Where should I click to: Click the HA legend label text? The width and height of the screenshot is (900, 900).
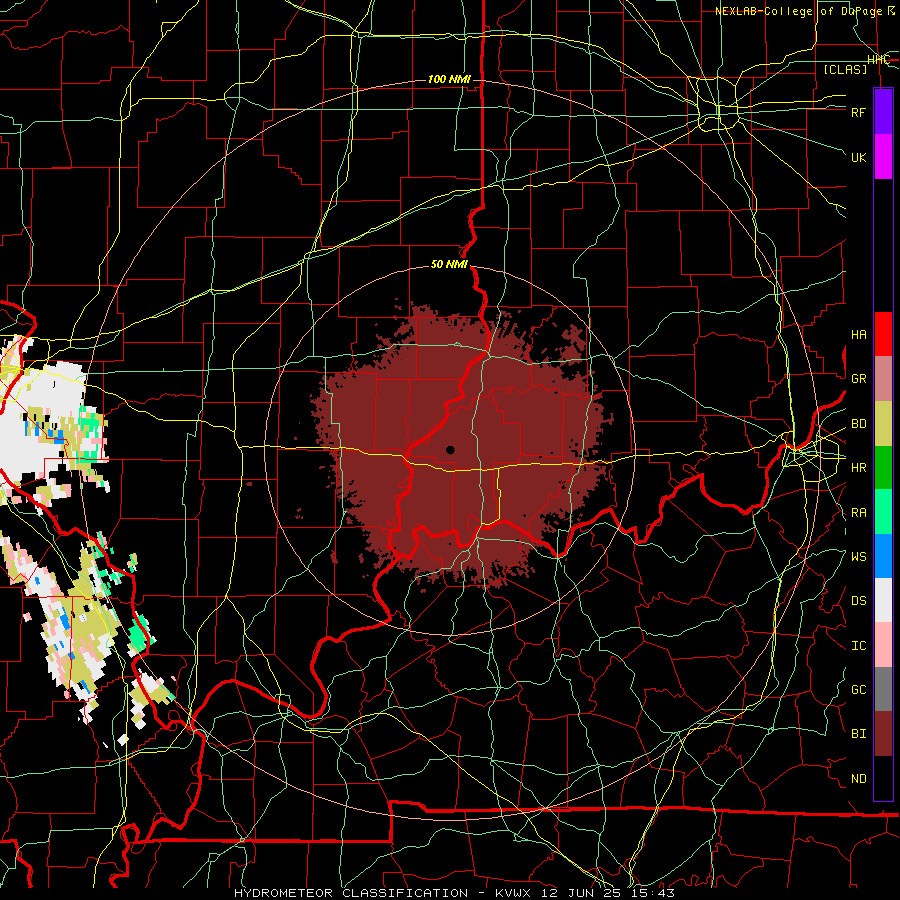(859, 335)
